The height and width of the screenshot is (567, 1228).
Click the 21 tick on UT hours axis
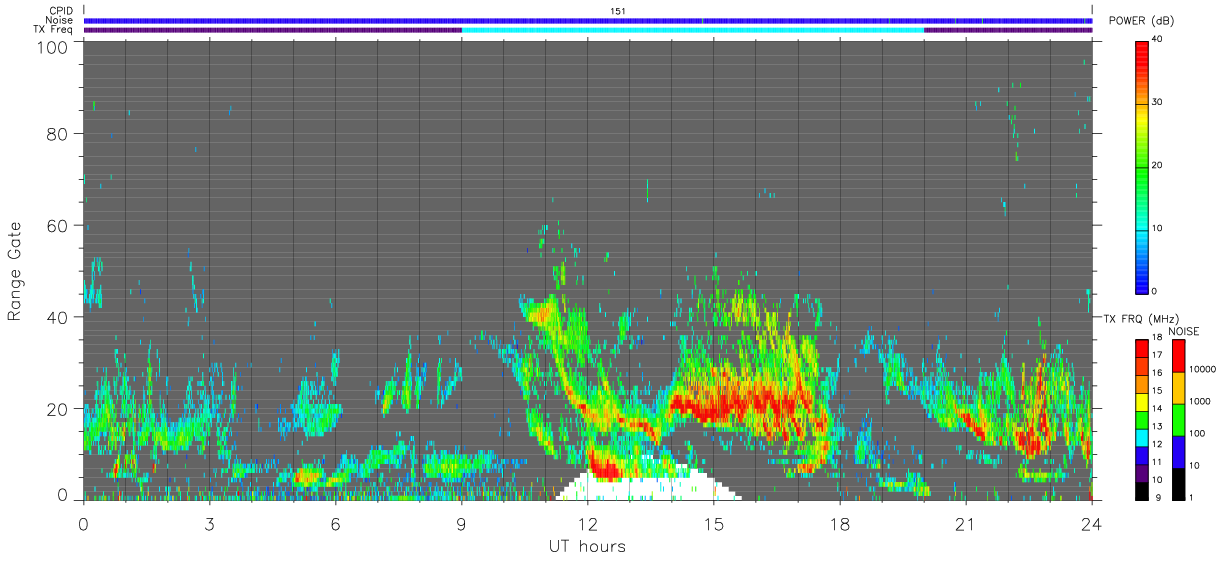tap(965, 523)
